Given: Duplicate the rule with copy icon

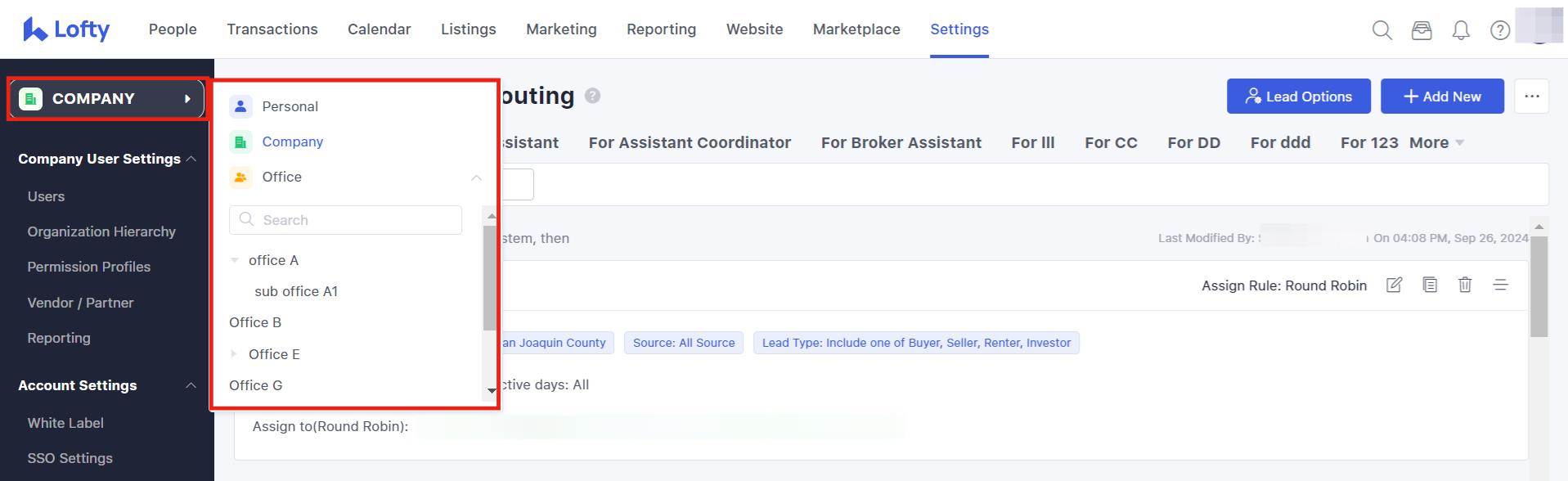Looking at the screenshot, I should click(1430, 285).
